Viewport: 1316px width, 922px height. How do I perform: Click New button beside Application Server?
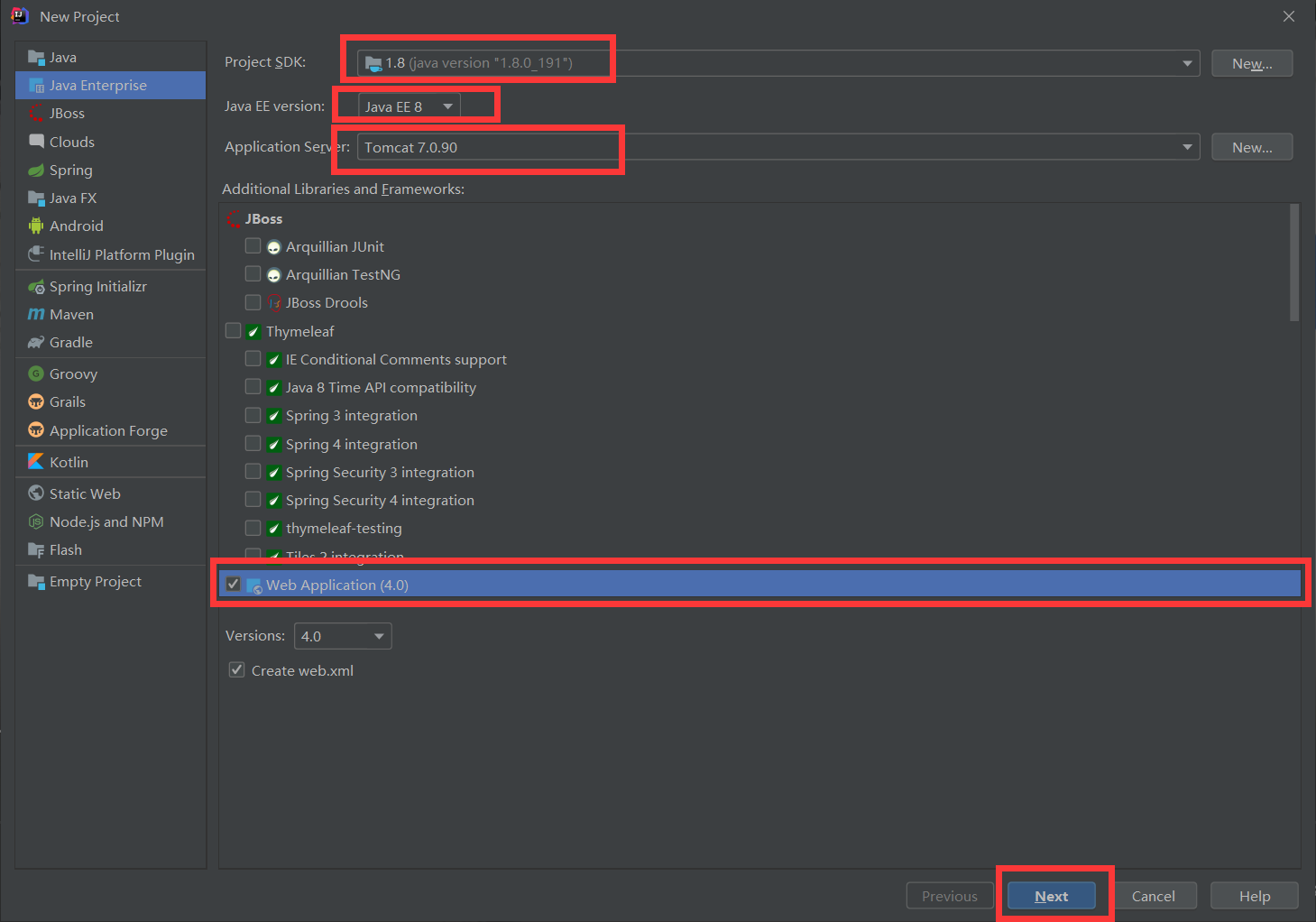pyautogui.click(x=1252, y=147)
